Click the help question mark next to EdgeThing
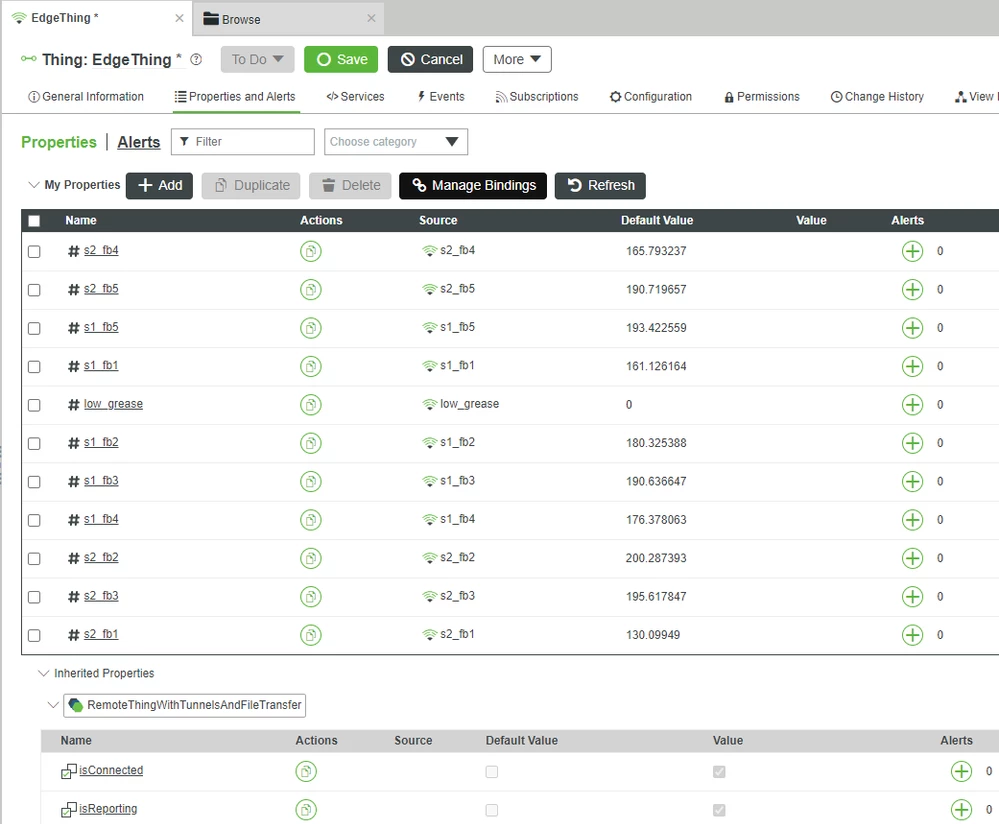Viewport: 999px width, 824px height. click(196, 59)
